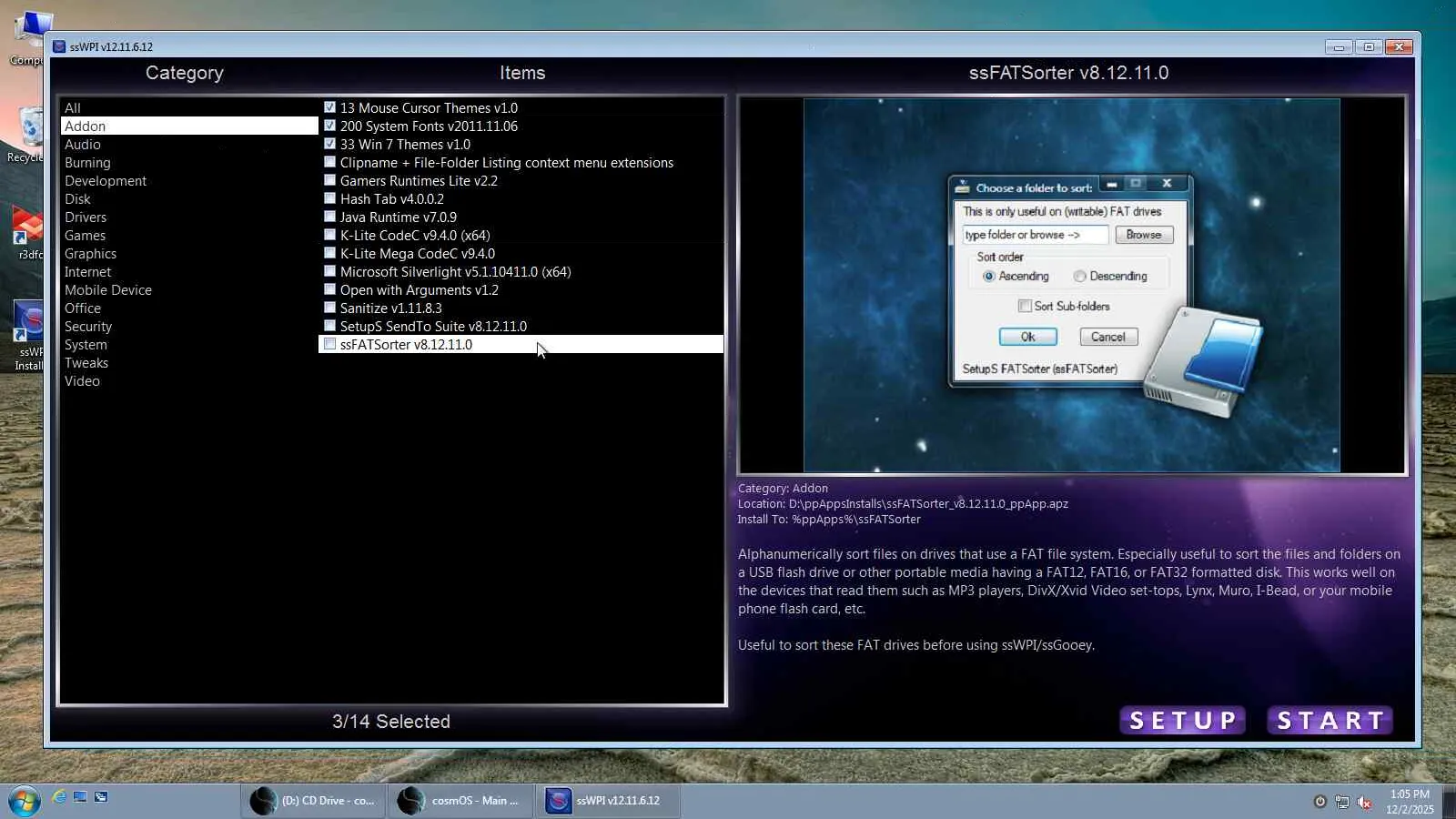Click the "3/14 Selected" counter text
The height and width of the screenshot is (819, 1456).
(391, 722)
